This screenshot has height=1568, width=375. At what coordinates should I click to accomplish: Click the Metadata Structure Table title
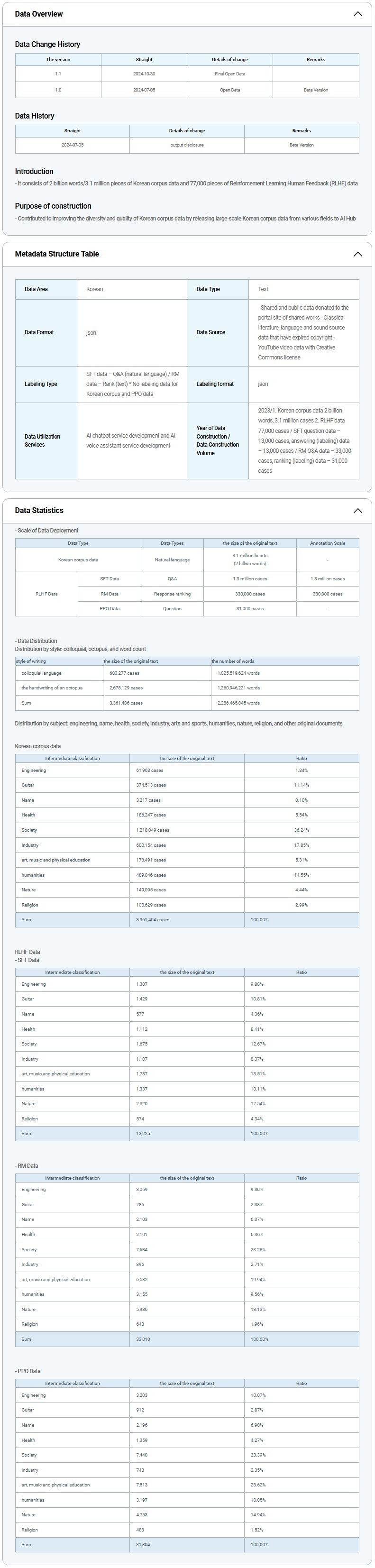click(x=56, y=254)
